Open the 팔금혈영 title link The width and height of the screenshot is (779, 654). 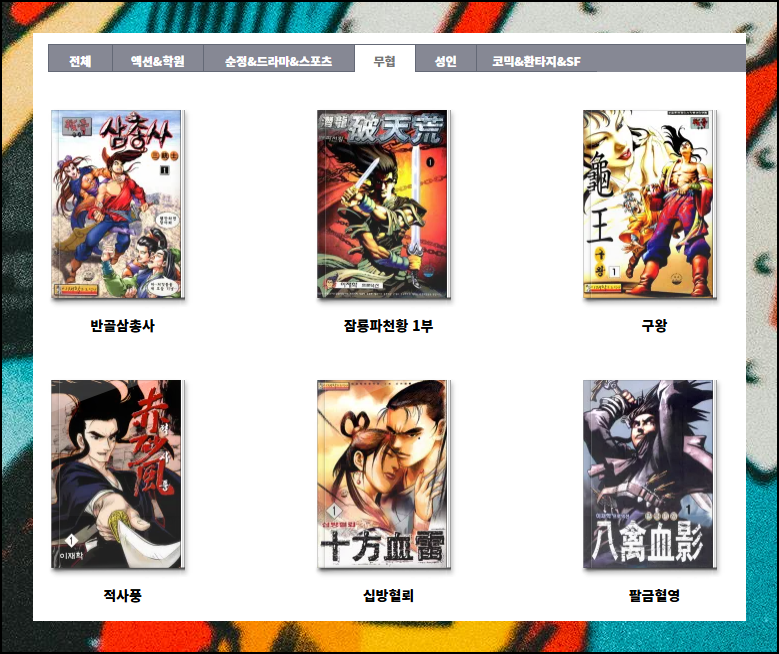654,595
